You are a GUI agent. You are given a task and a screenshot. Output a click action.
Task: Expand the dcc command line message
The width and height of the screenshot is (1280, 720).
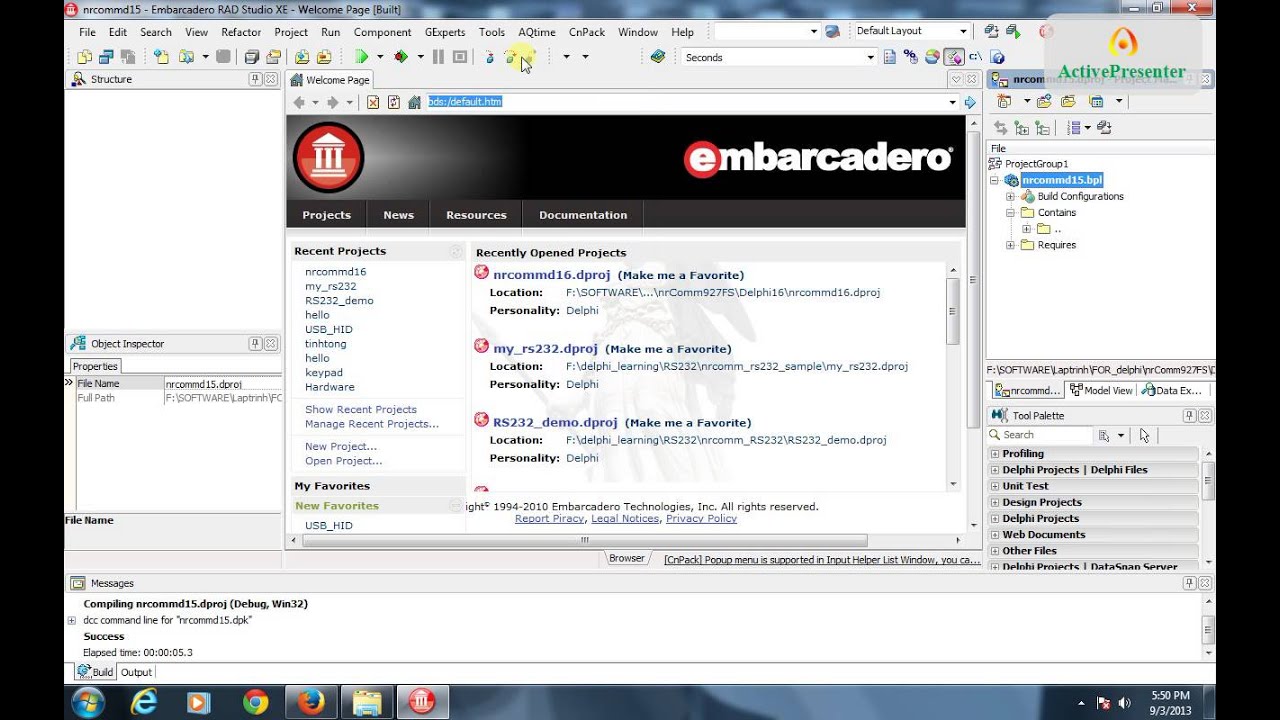tap(71, 620)
